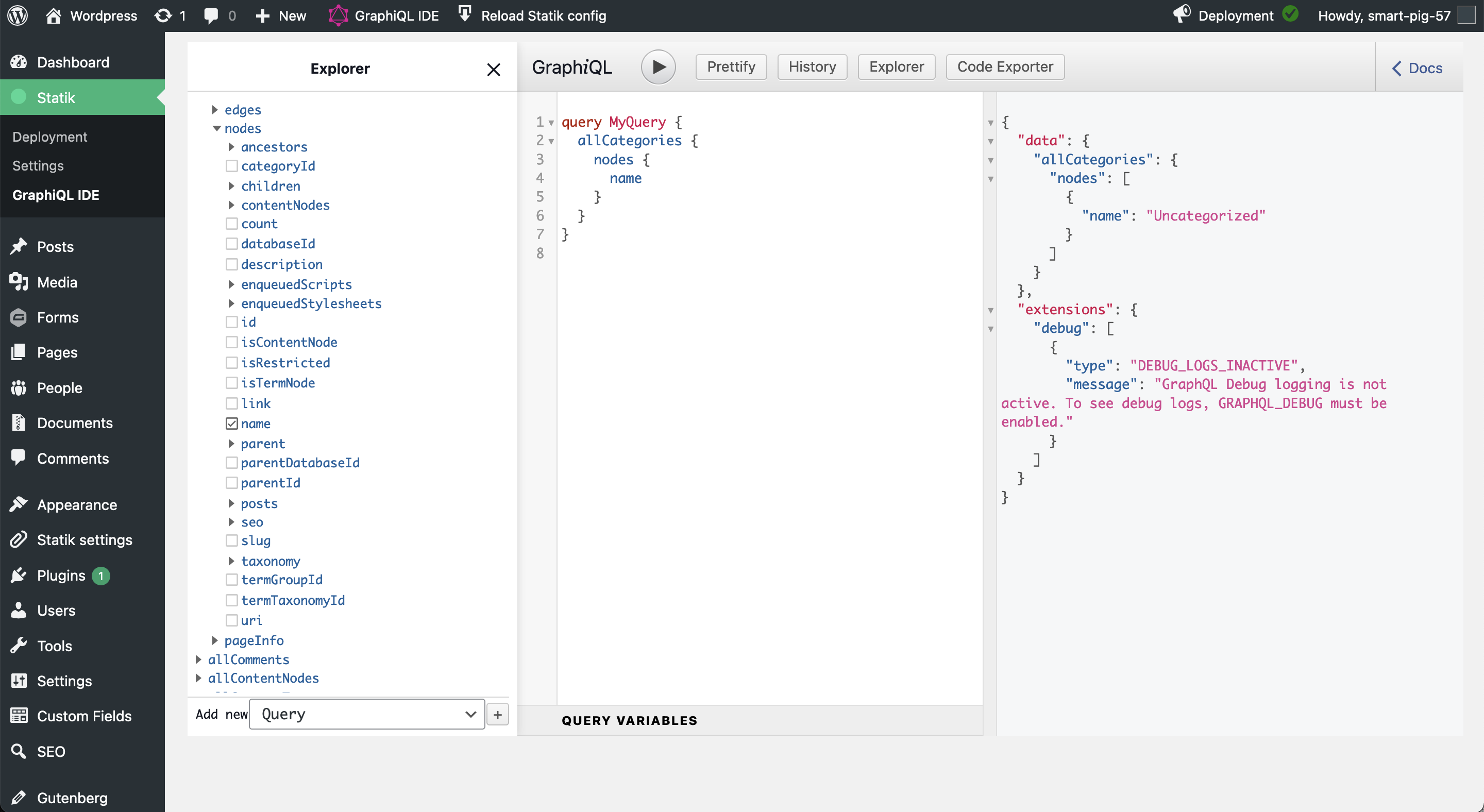The image size is (1484, 812).
Task: Select the Query type dropdown
Action: (x=366, y=714)
